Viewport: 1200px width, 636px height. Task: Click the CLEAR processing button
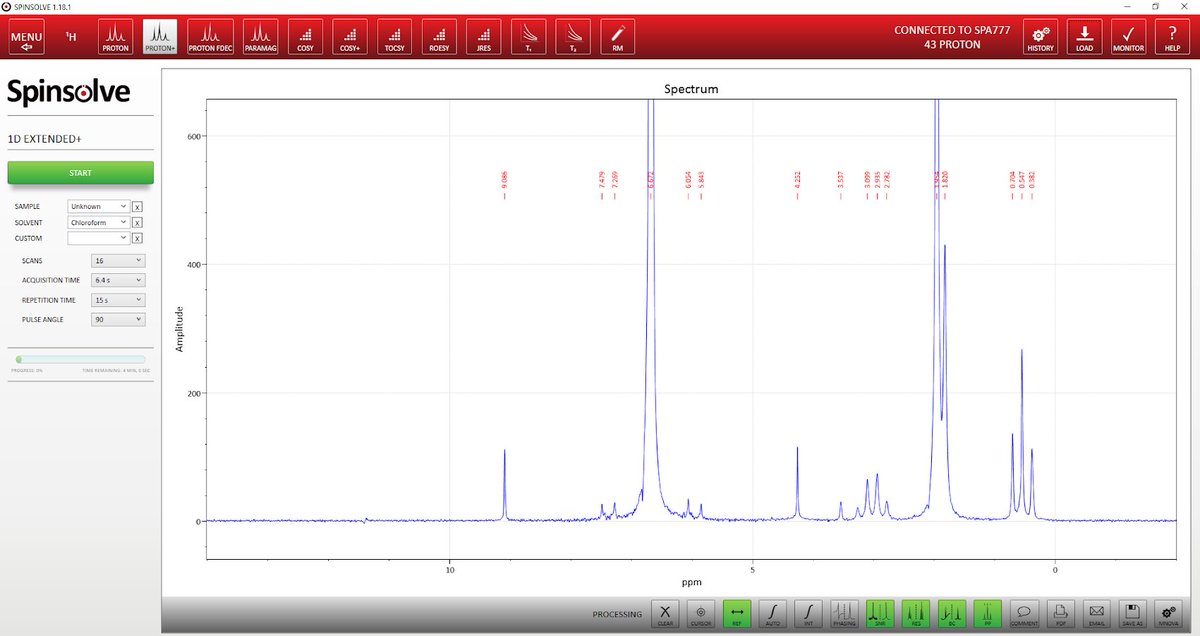(666, 614)
